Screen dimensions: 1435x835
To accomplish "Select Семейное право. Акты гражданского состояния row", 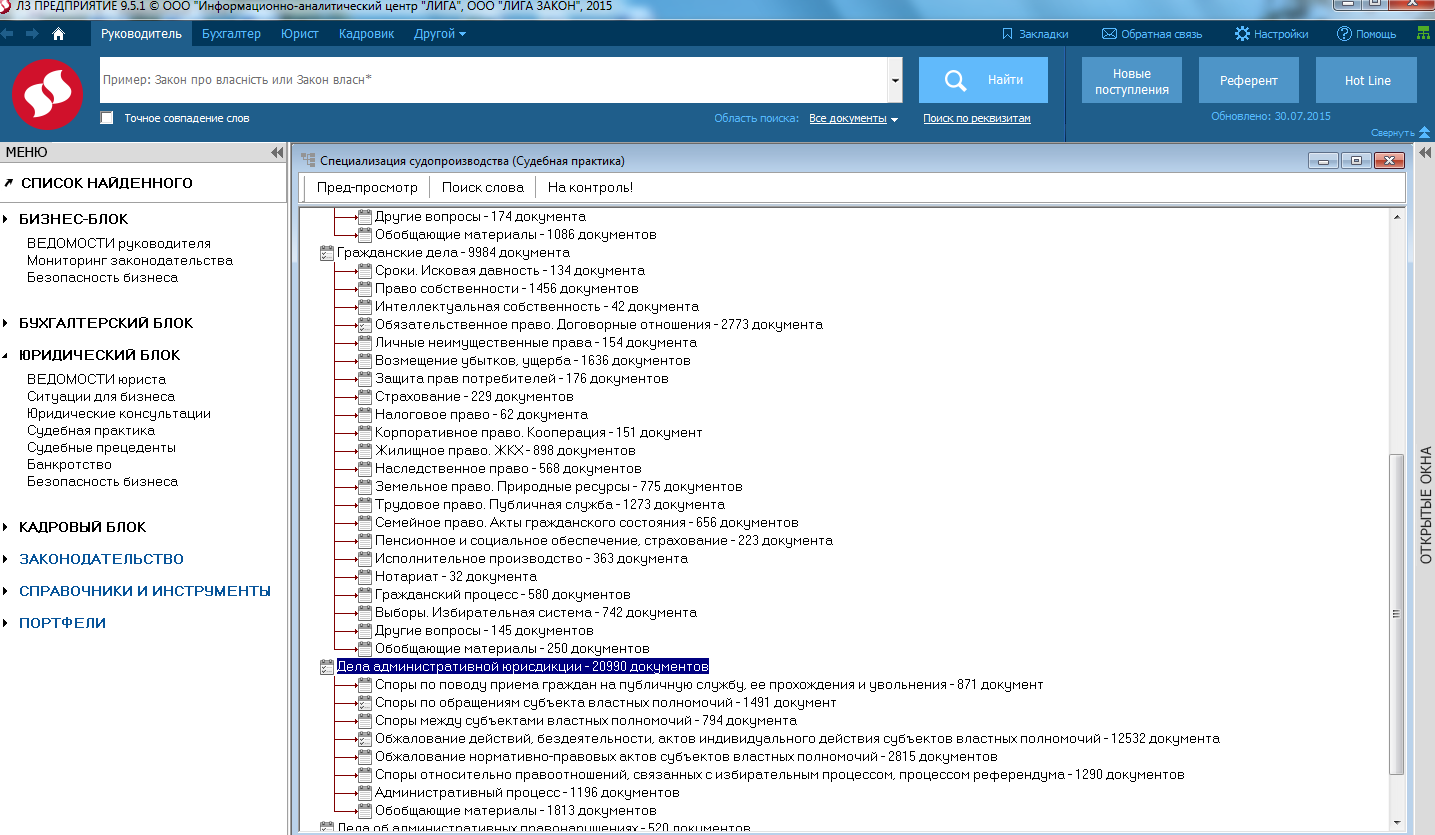I will click(586, 523).
